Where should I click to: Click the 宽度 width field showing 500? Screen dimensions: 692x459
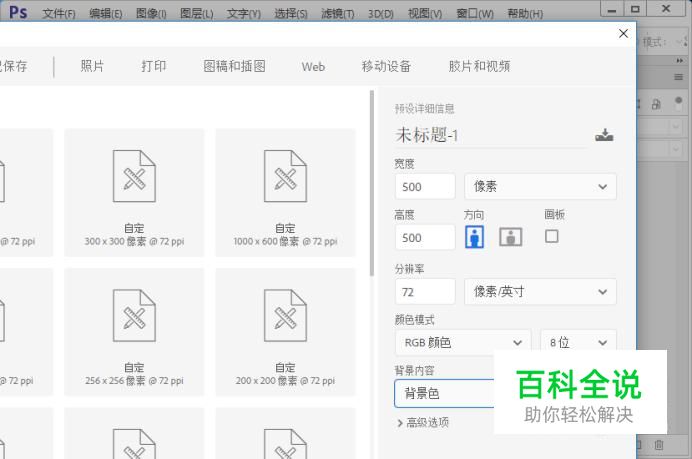click(425, 187)
